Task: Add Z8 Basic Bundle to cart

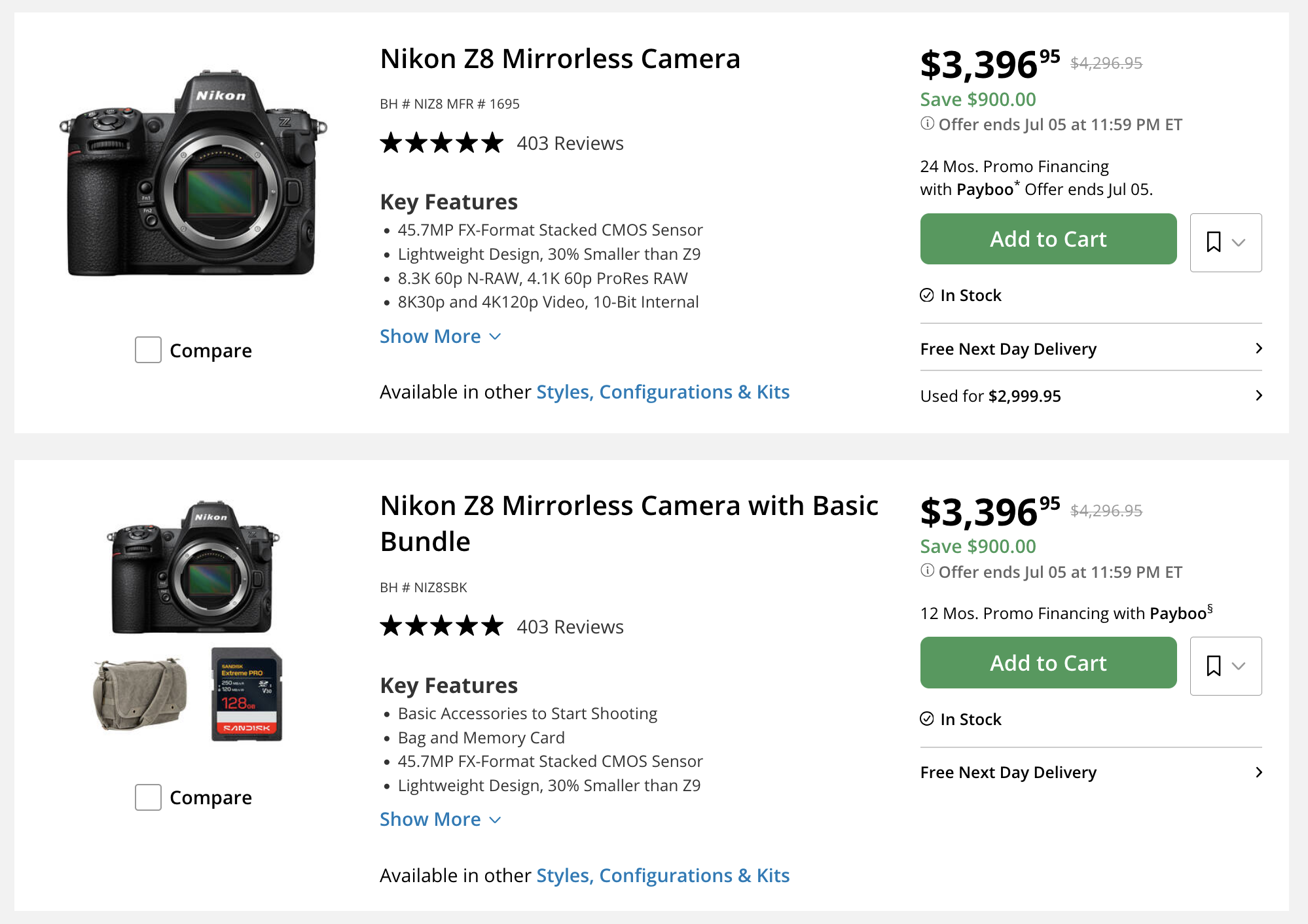Action: tap(1048, 662)
